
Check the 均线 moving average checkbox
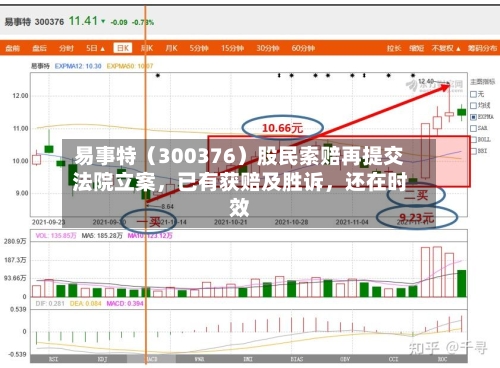pos(473,106)
